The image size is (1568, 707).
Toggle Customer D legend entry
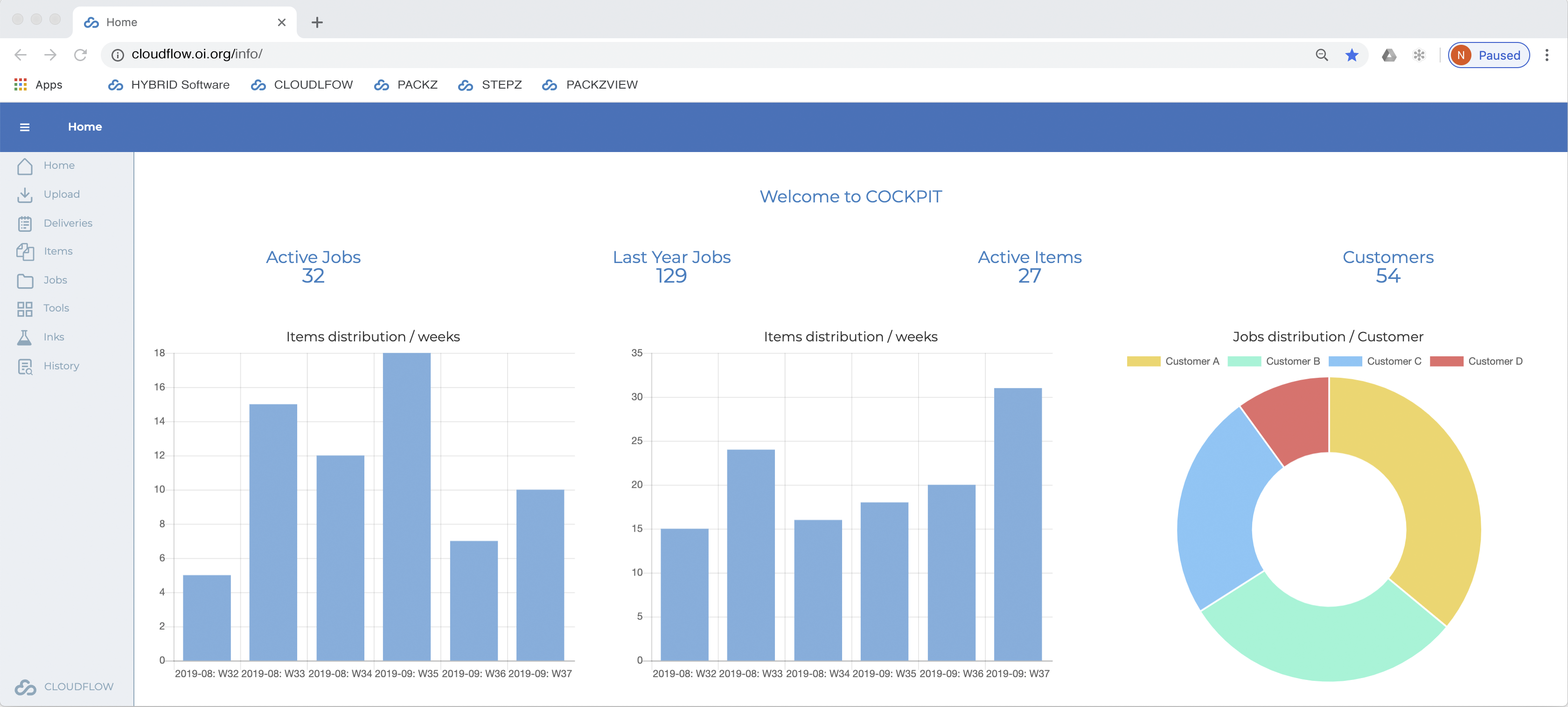tap(1476, 361)
